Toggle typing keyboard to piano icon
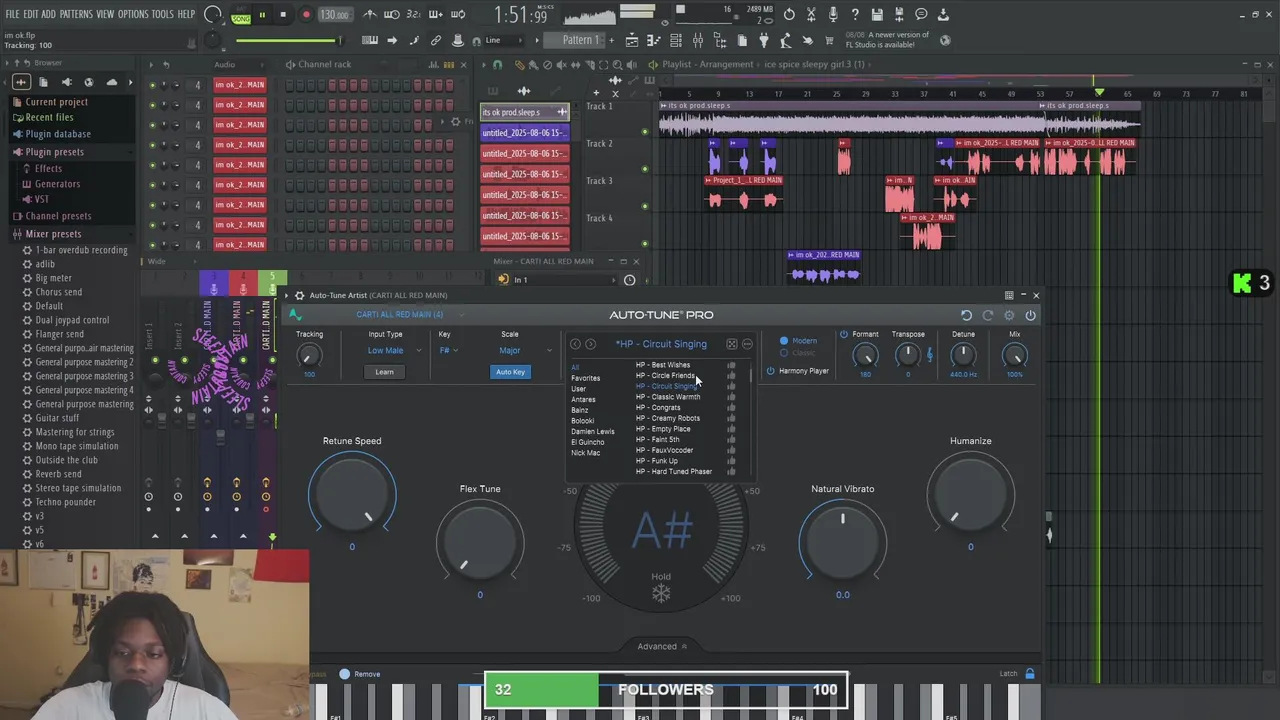The image size is (1280, 720). point(369,40)
